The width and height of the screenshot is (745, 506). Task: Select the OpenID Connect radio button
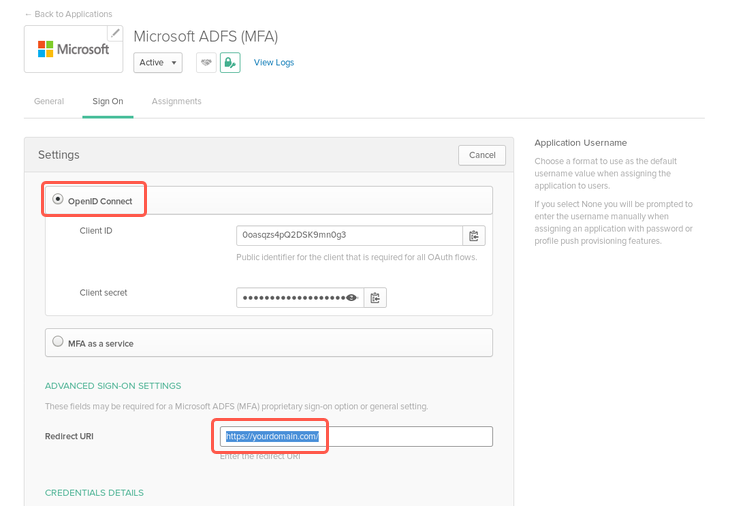(x=58, y=200)
